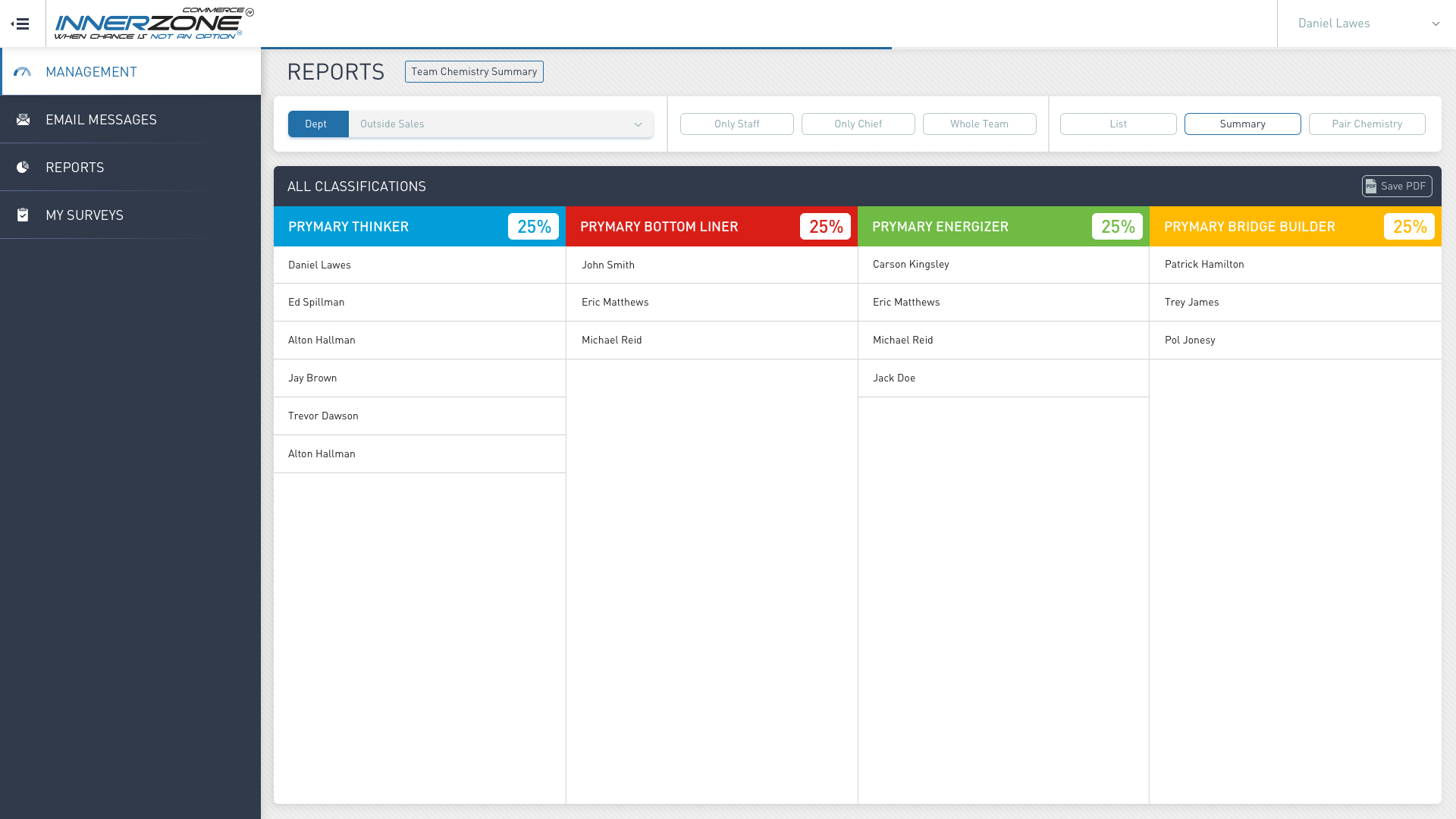
Task: Toggle the Whole Team filter
Action: click(x=979, y=124)
